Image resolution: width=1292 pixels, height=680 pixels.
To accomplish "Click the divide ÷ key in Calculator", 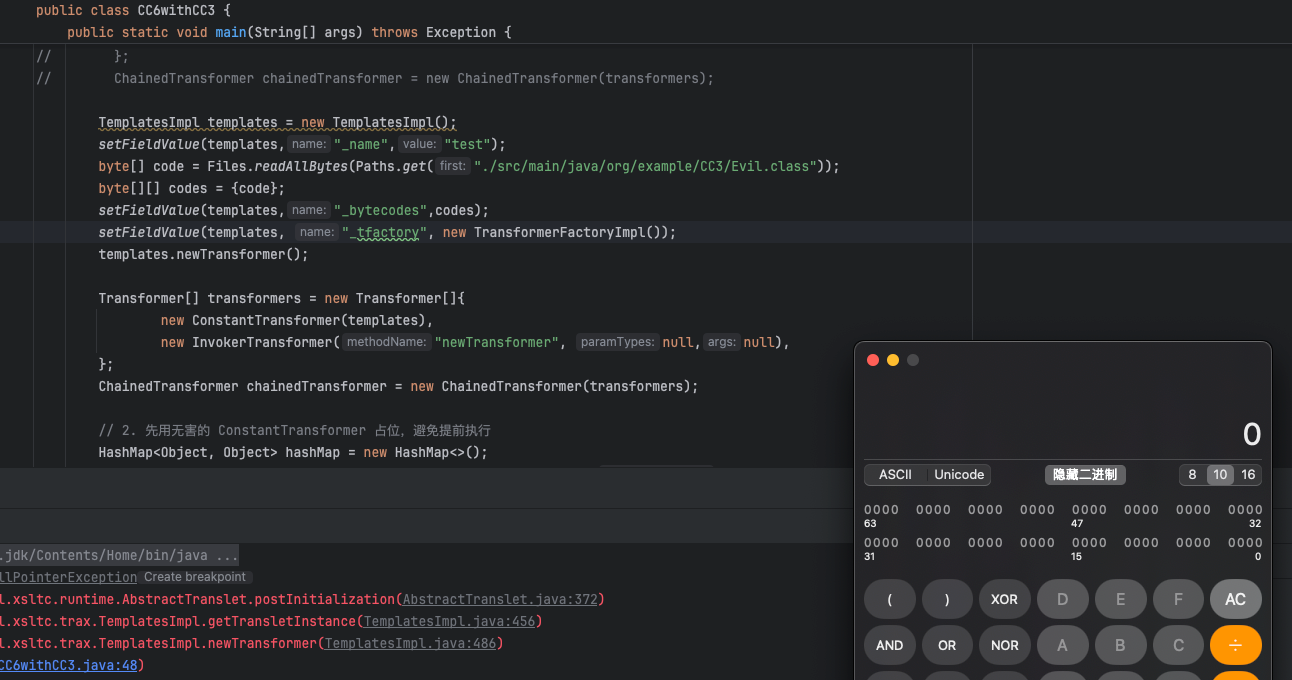I will pyautogui.click(x=1236, y=645).
